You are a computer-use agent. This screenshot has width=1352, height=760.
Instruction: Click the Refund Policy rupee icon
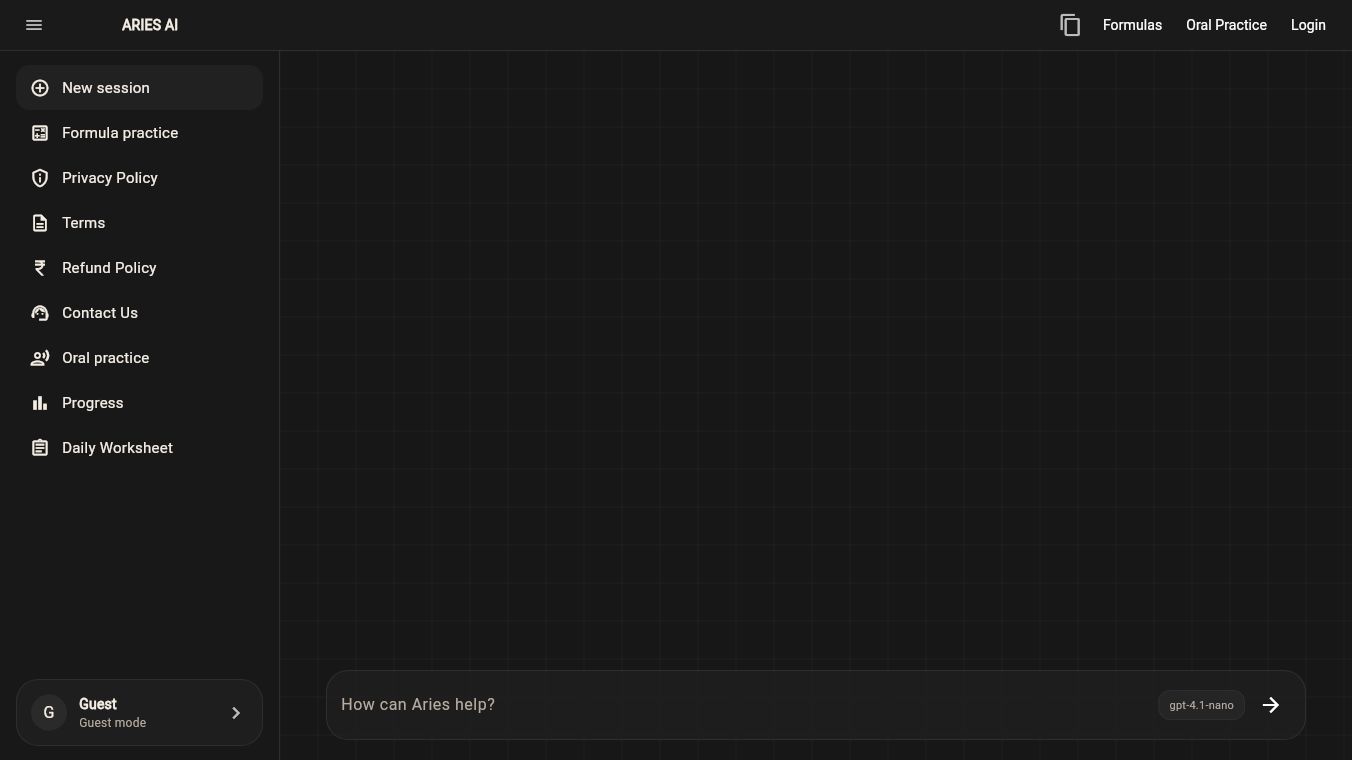click(x=40, y=268)
